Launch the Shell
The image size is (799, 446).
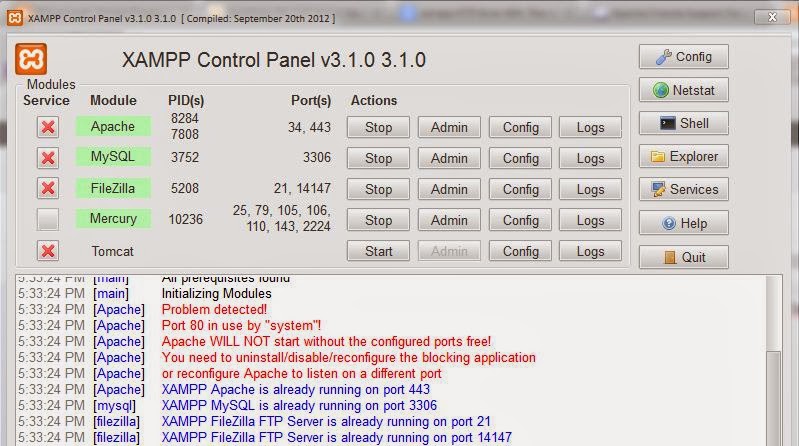[683, 123]
